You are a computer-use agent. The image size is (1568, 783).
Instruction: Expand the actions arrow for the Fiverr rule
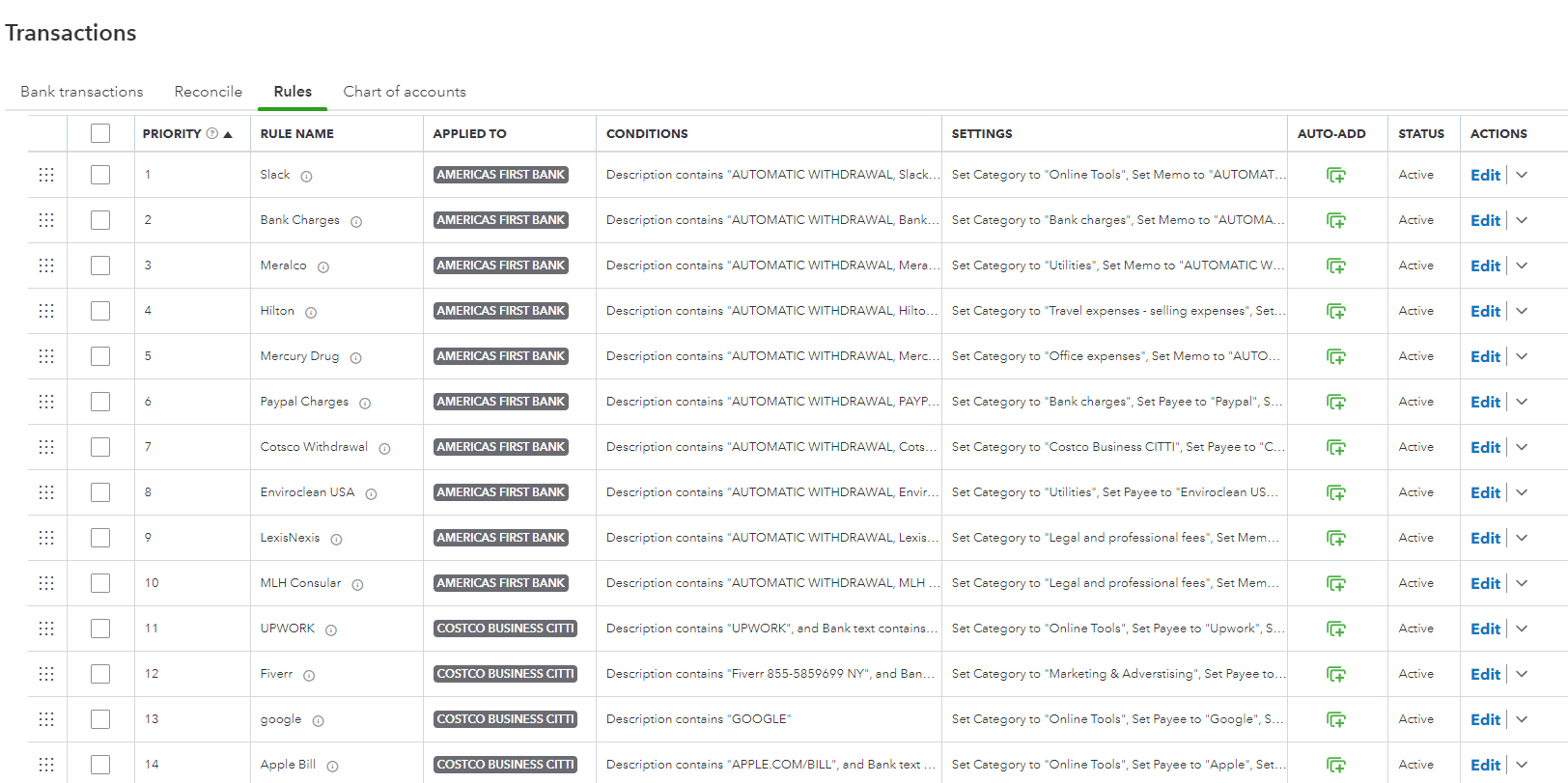[x=1522, y=674]
